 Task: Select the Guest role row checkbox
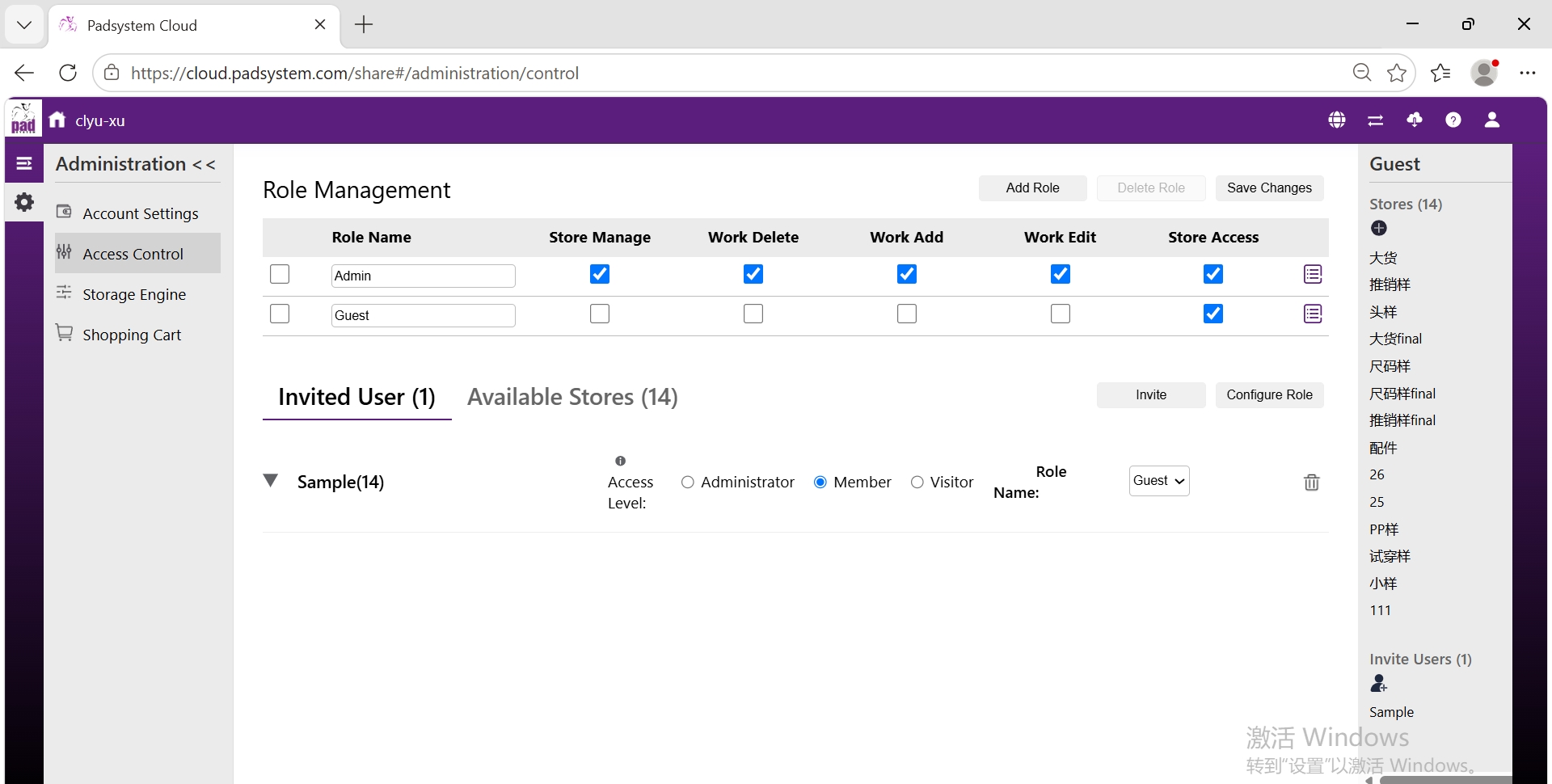coord(280,314)
